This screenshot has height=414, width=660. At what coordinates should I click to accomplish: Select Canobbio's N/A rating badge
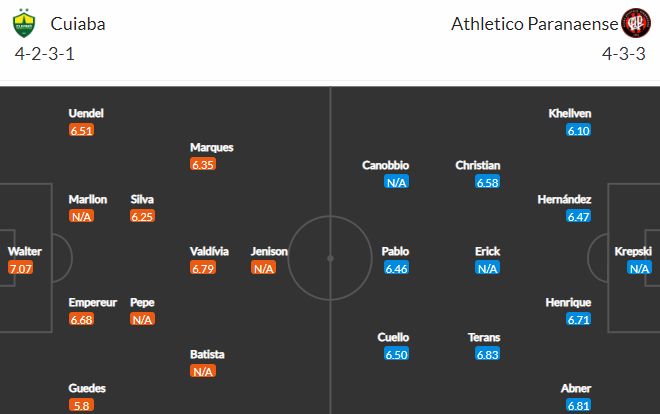[396, 182]
